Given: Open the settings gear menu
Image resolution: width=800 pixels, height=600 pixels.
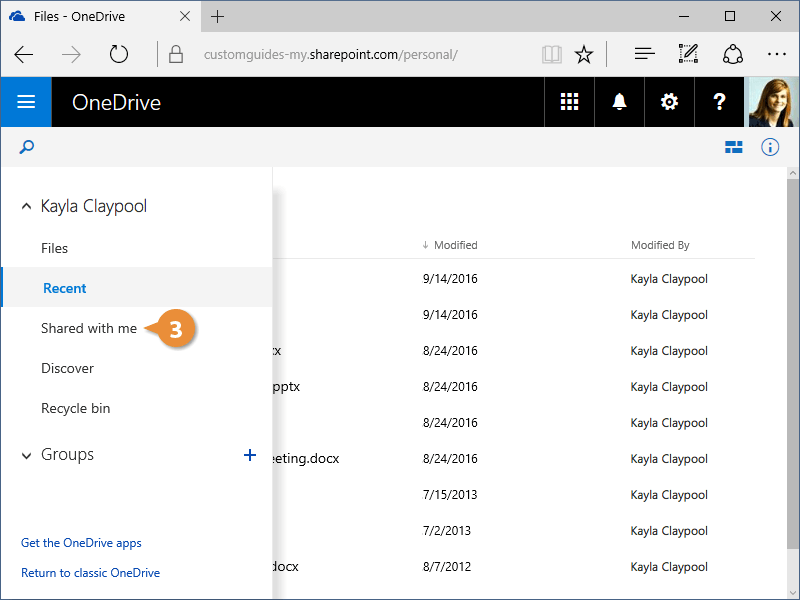Looking at the screenshot, I should [x=669, y=102].
